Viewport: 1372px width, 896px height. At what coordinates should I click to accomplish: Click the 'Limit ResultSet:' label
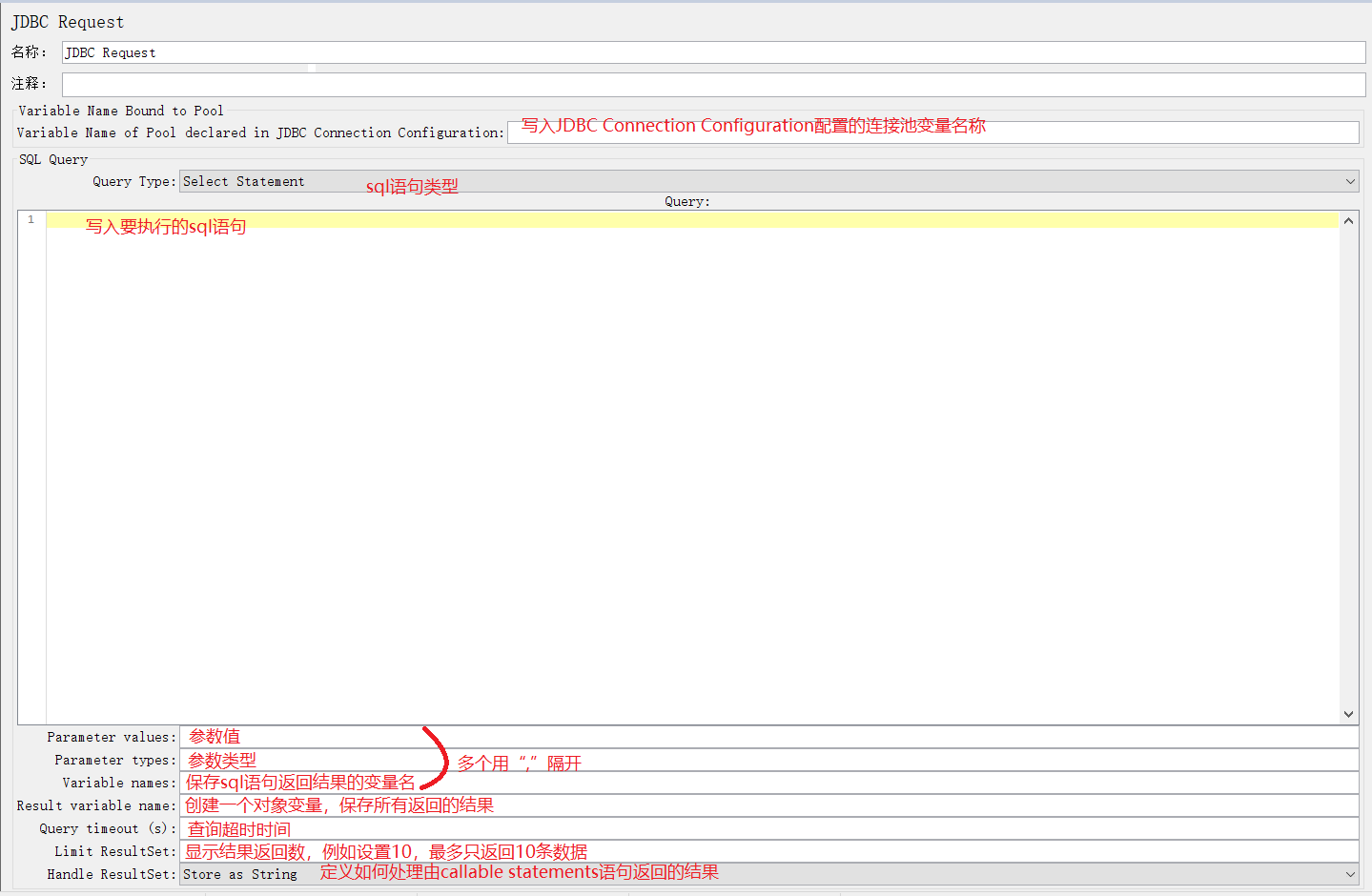(x=115, y=851)
